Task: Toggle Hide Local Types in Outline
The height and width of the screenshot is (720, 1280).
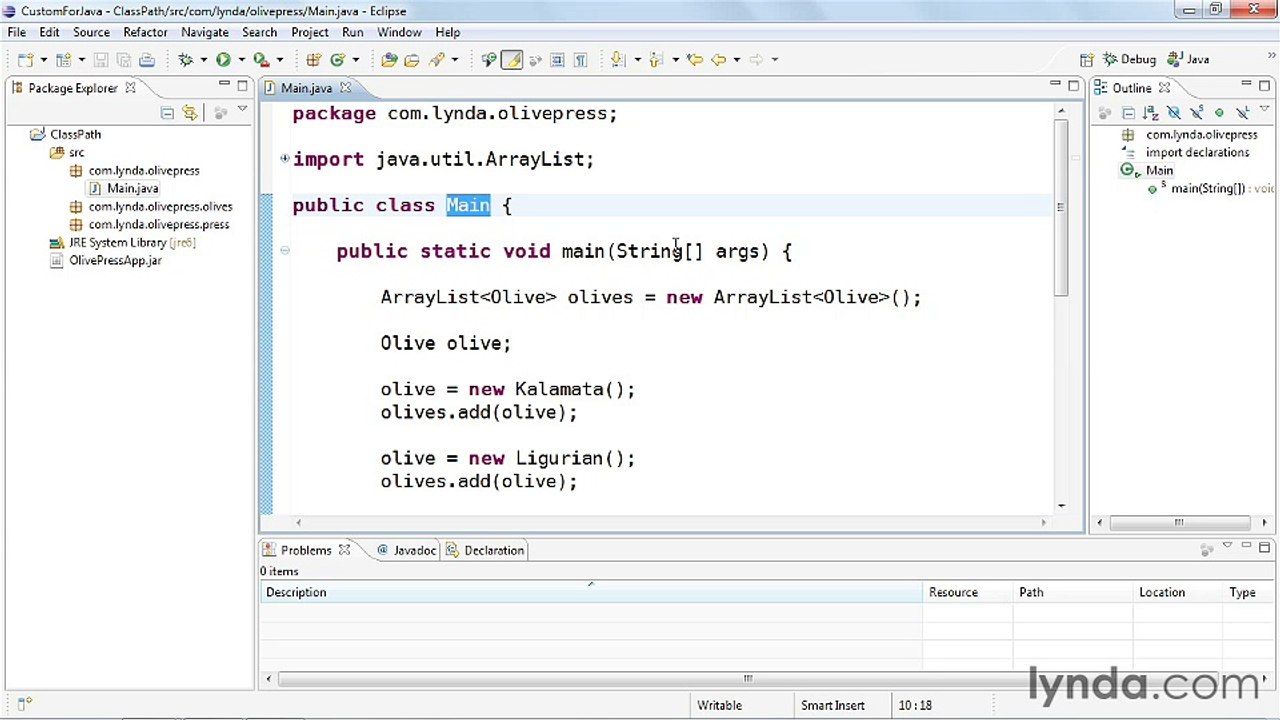Action: [1242, 113]
